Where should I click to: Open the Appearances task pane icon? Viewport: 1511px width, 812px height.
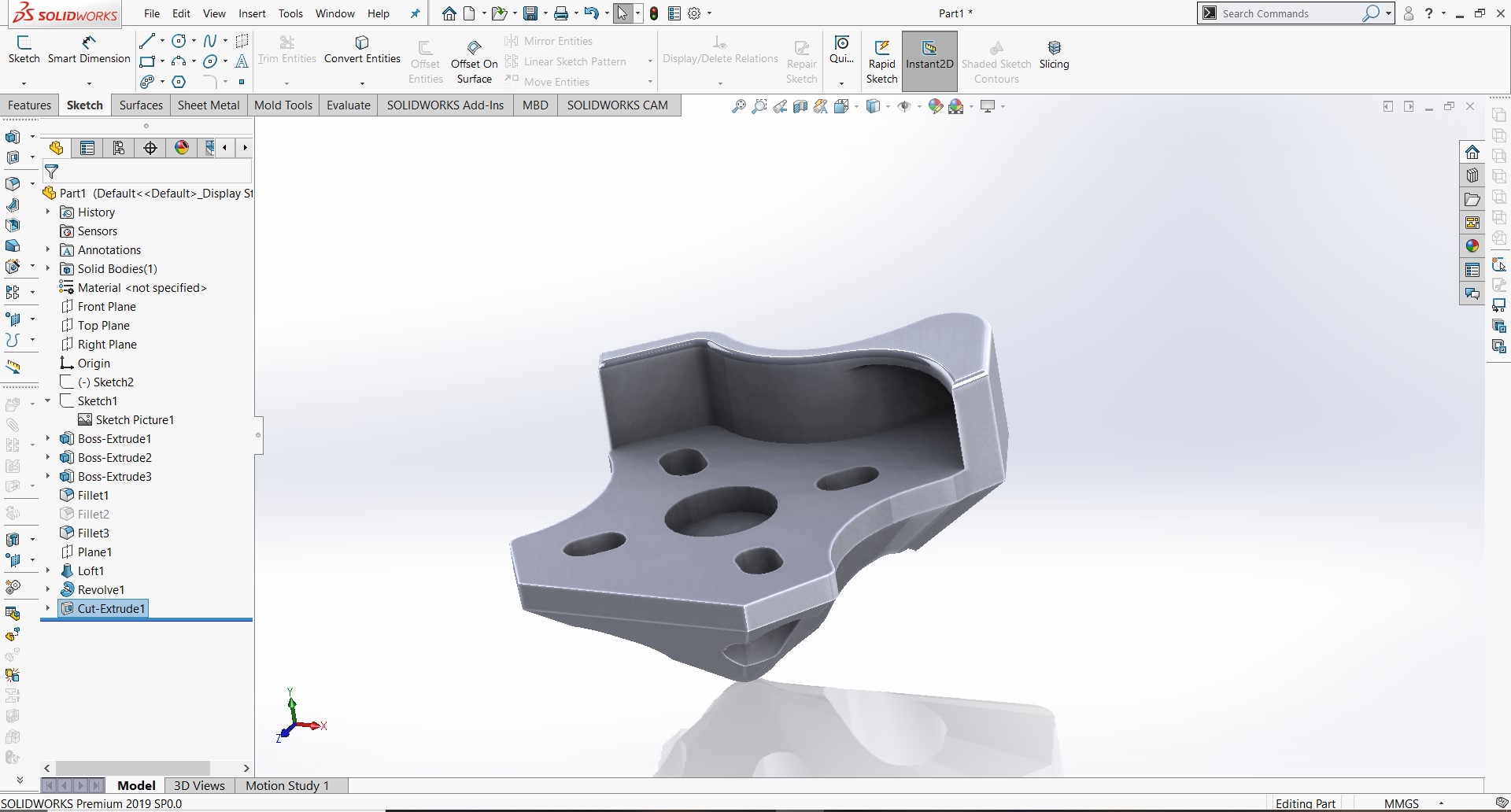point(1472,246)
